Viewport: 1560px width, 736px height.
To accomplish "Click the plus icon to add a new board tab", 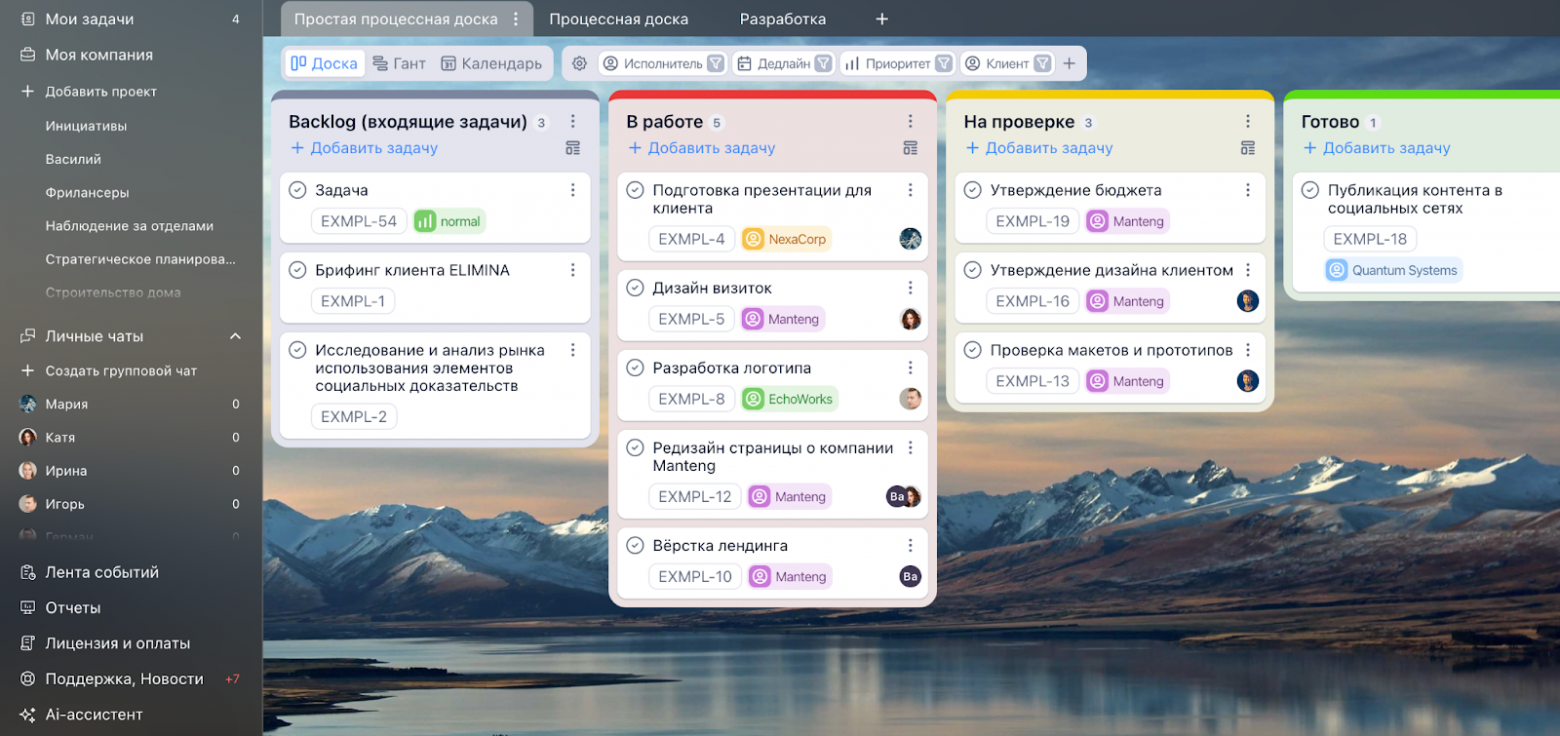I will pos(881,19).
